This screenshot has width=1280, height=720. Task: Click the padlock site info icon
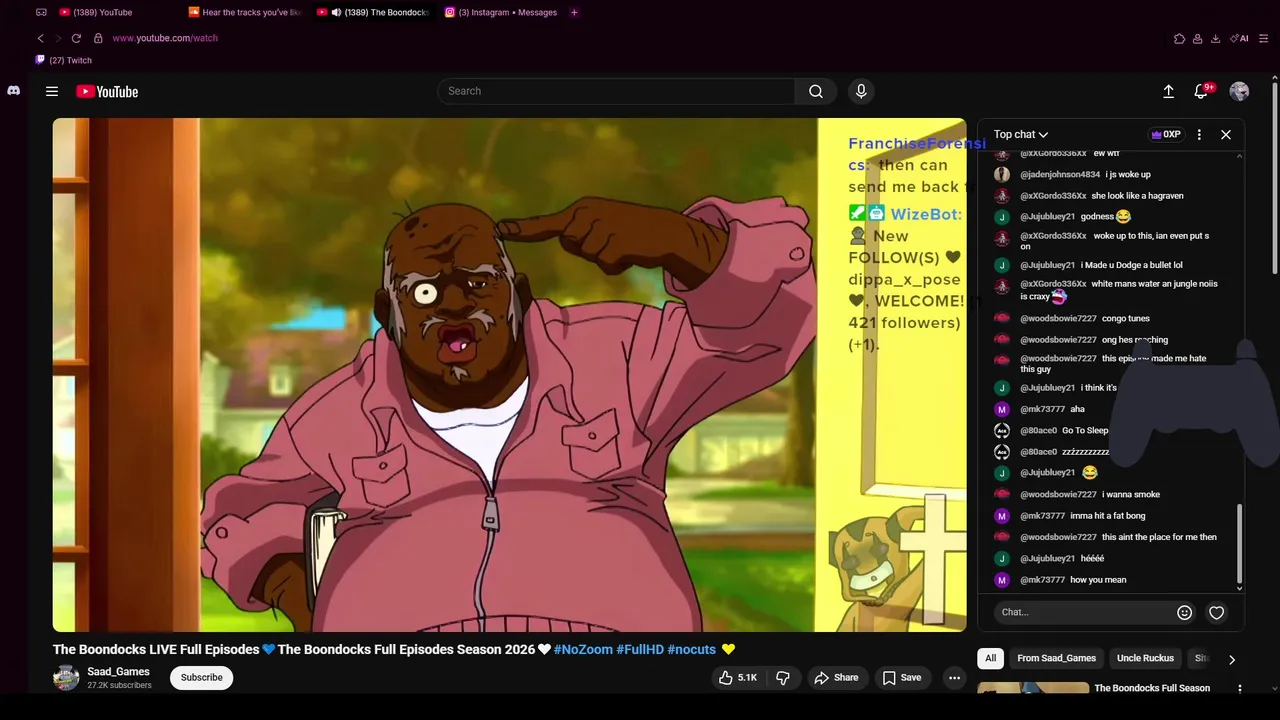(98, 38)
